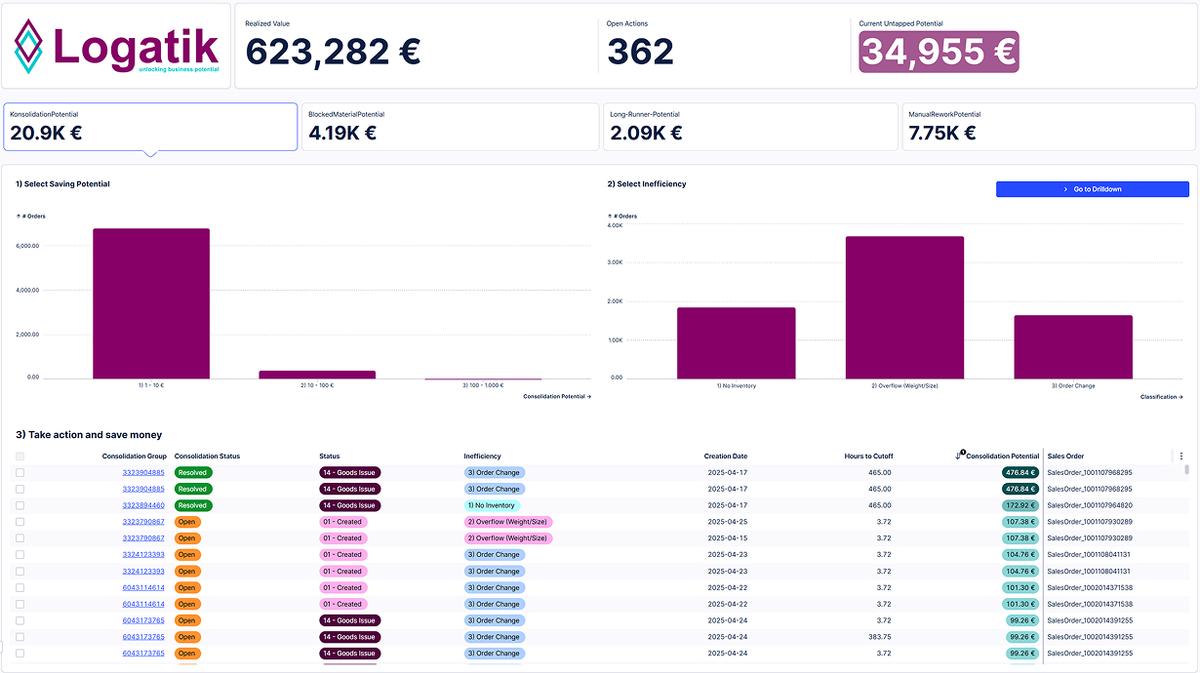Click the Logatik logo
This screenshot has height=673, width=1200.
click(x=116, y=46)
